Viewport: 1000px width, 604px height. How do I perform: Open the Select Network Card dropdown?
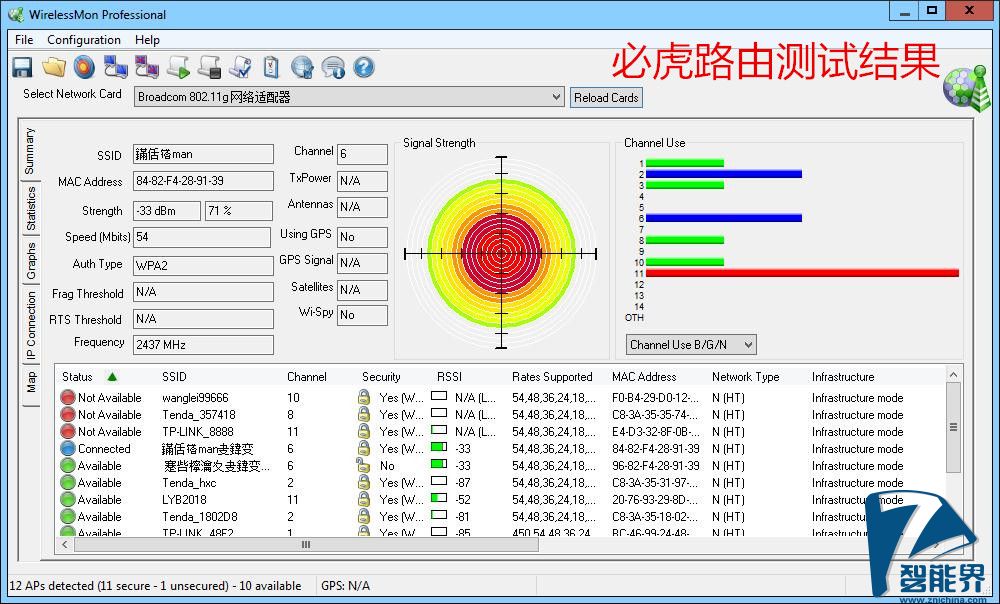point(349,97)
